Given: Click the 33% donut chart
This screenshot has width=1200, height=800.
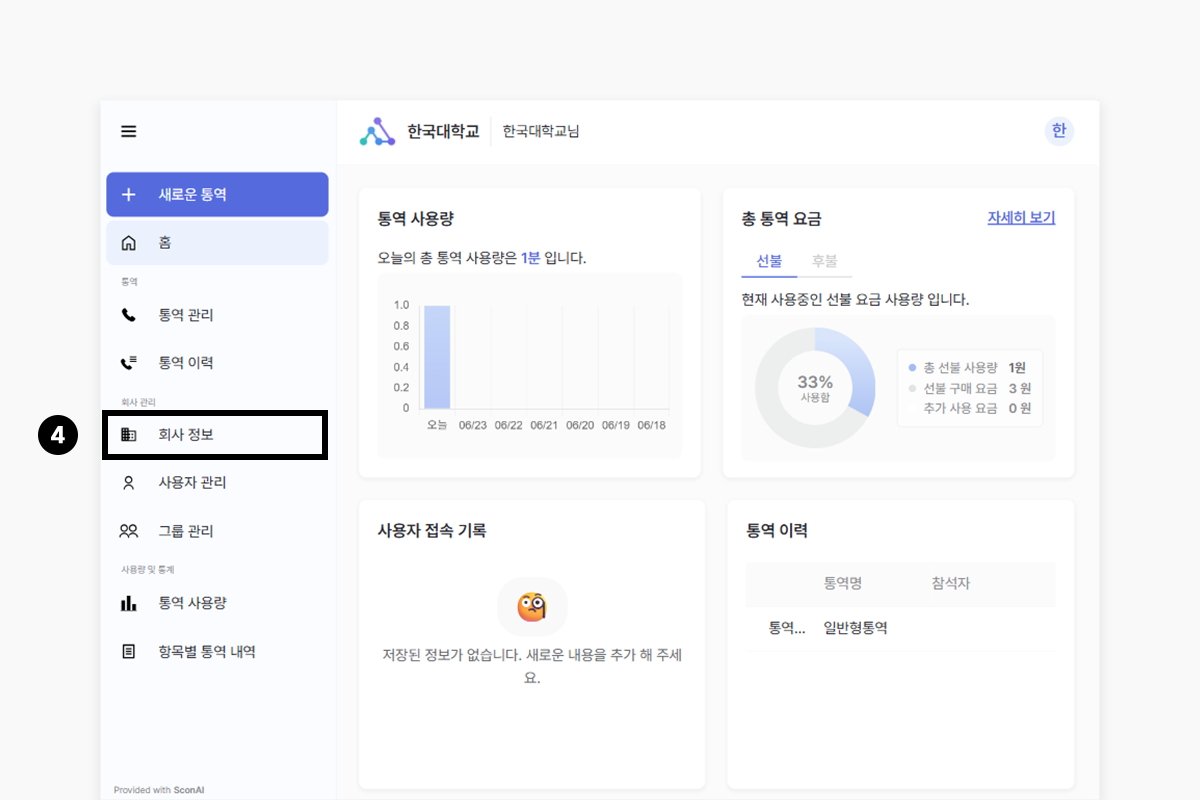Looking at the screenshot, I should (x=815, y=388).
